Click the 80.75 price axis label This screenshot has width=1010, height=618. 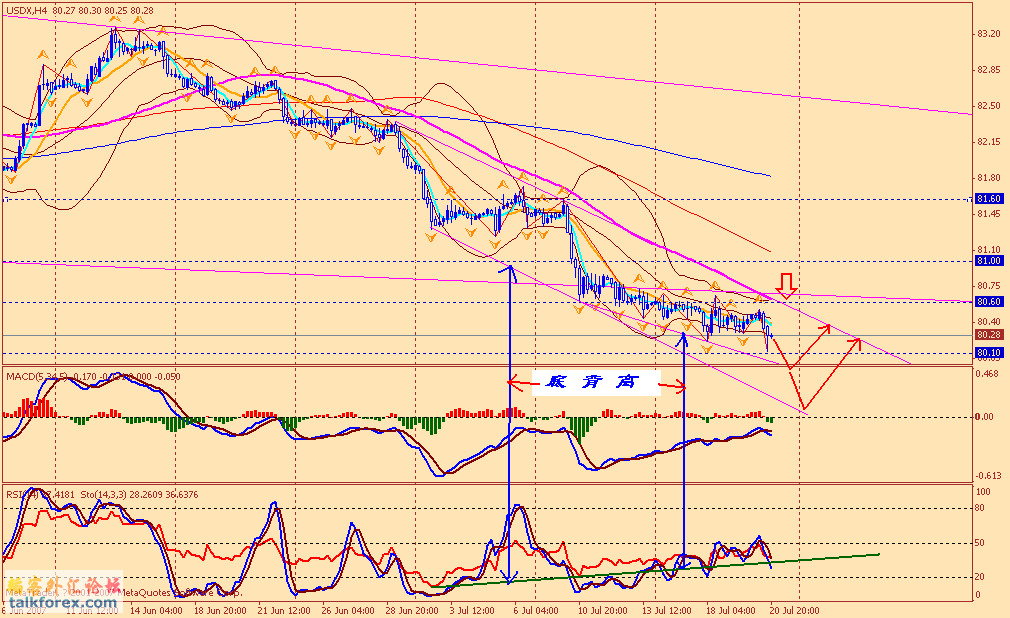989,285
